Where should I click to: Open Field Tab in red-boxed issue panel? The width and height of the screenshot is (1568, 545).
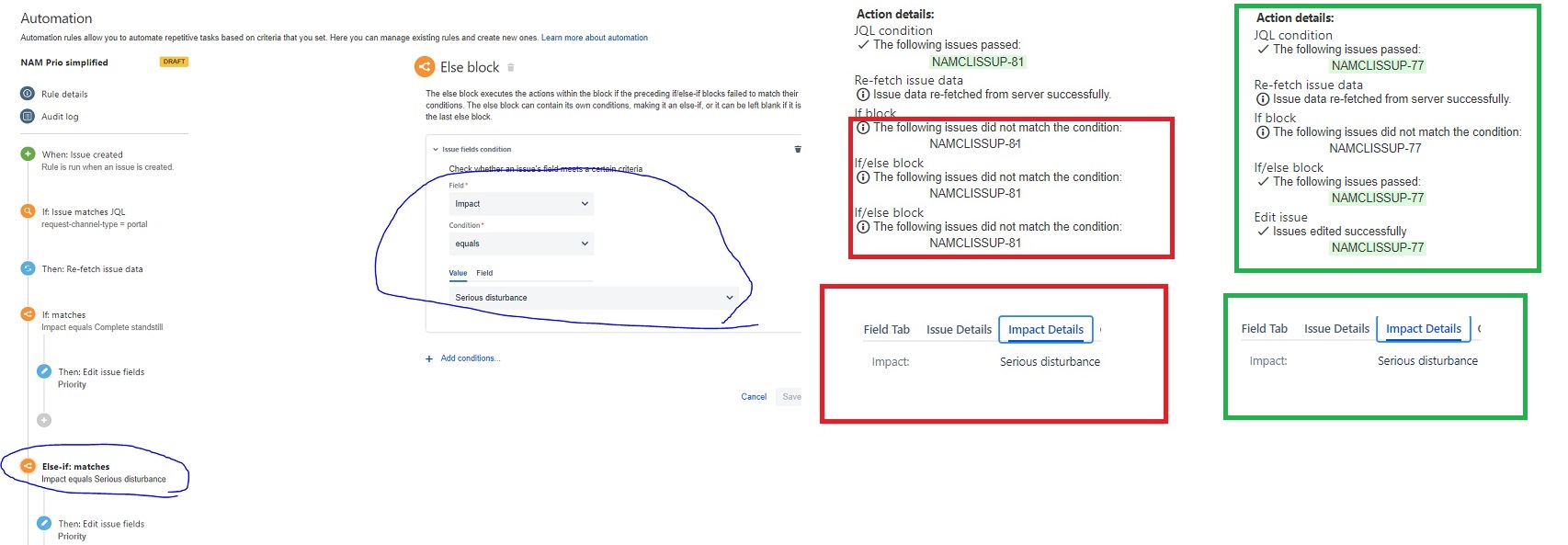coord(887,329)
